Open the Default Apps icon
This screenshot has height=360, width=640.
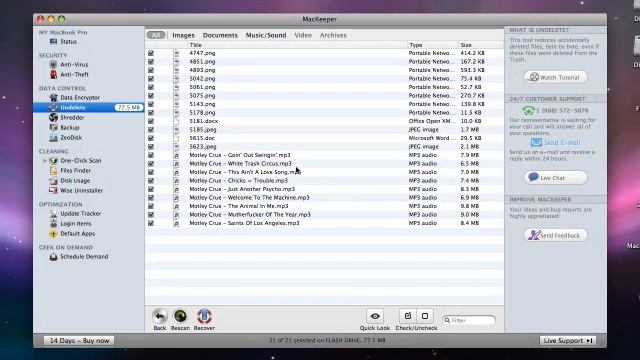[53, 233]
